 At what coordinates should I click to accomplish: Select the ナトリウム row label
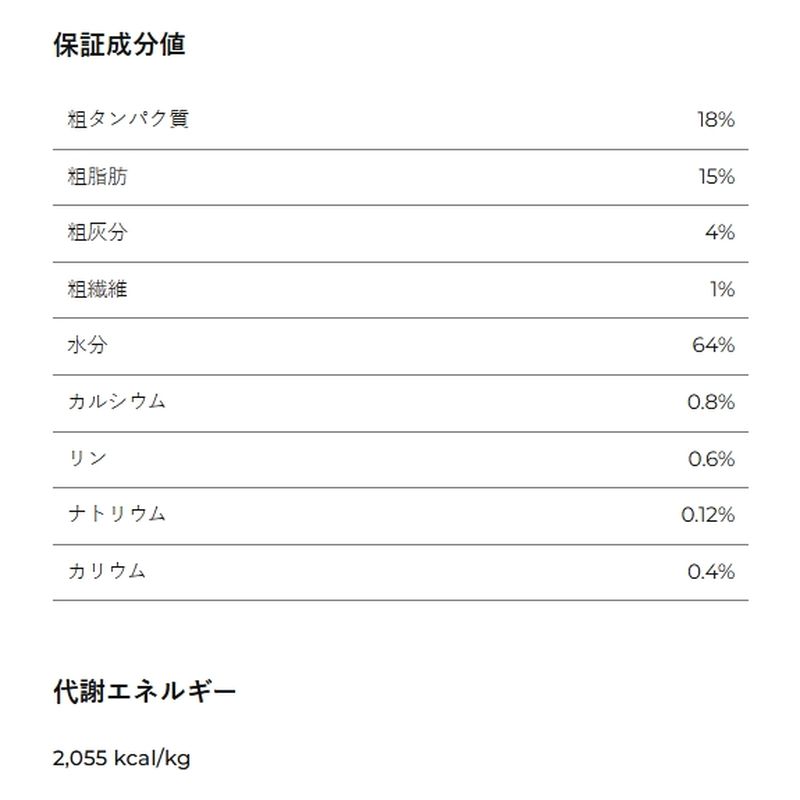coord(117,514)
